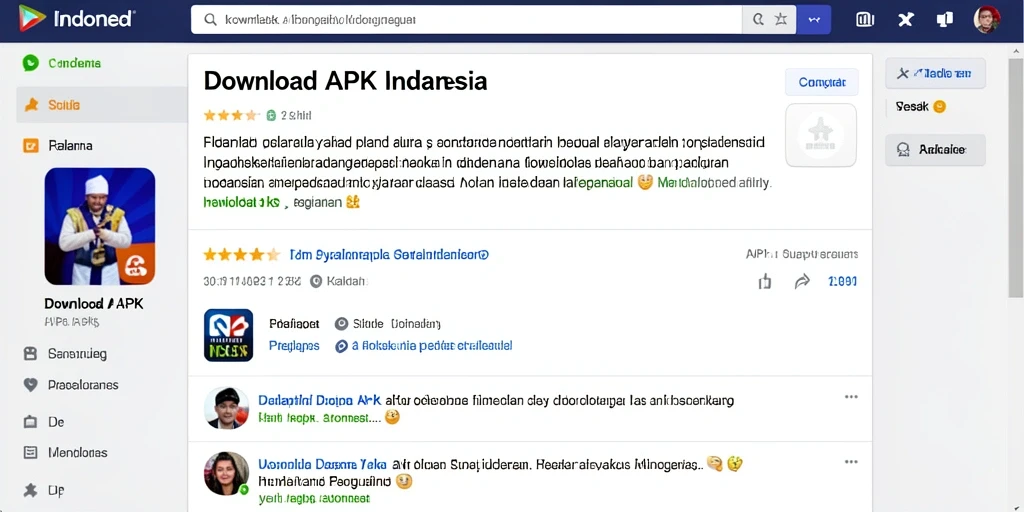Click the orange star icon beside Solute
The width and height of the screenshot is (1024, 512).
coord(31,104)
